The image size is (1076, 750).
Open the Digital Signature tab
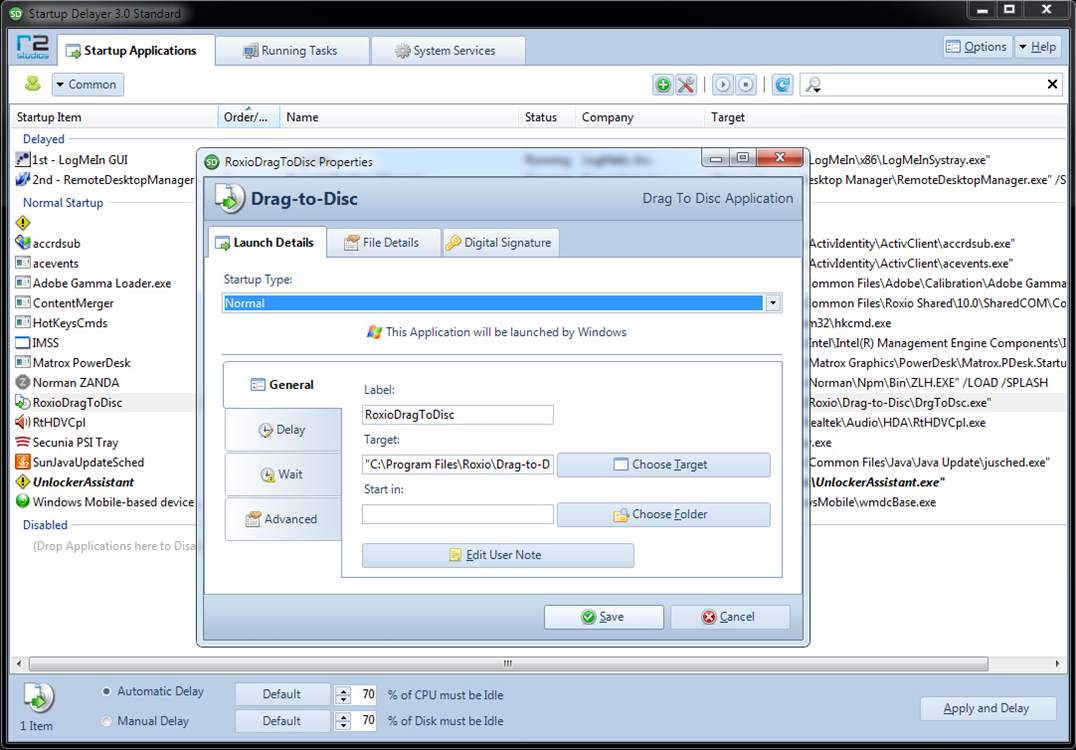click(500, 243)
